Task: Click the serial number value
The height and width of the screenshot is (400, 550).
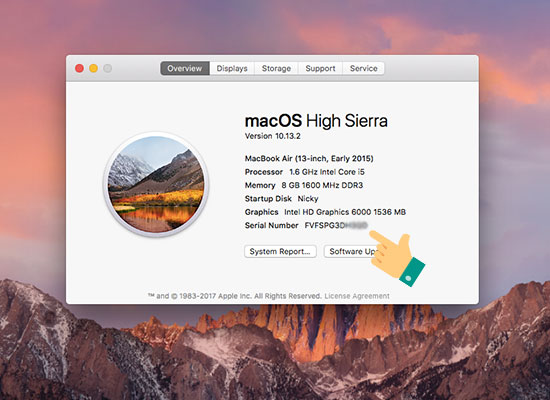Action: click(336, 225)
